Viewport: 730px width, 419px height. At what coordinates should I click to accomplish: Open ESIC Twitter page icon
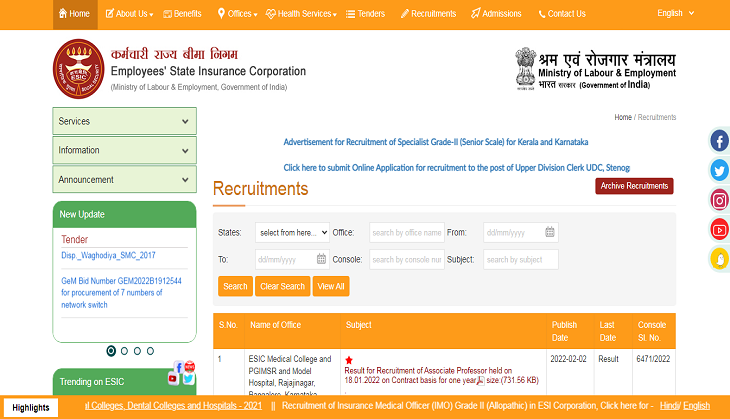pyautogui.click(x=719, y=170)
